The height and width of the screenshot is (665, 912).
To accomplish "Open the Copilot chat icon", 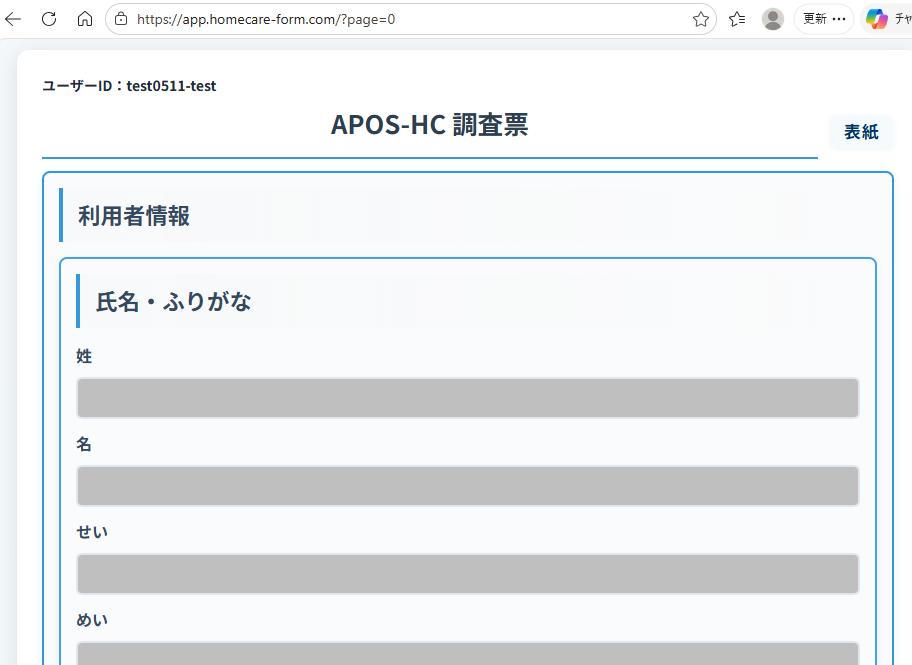I will click(x=877, y=19).
